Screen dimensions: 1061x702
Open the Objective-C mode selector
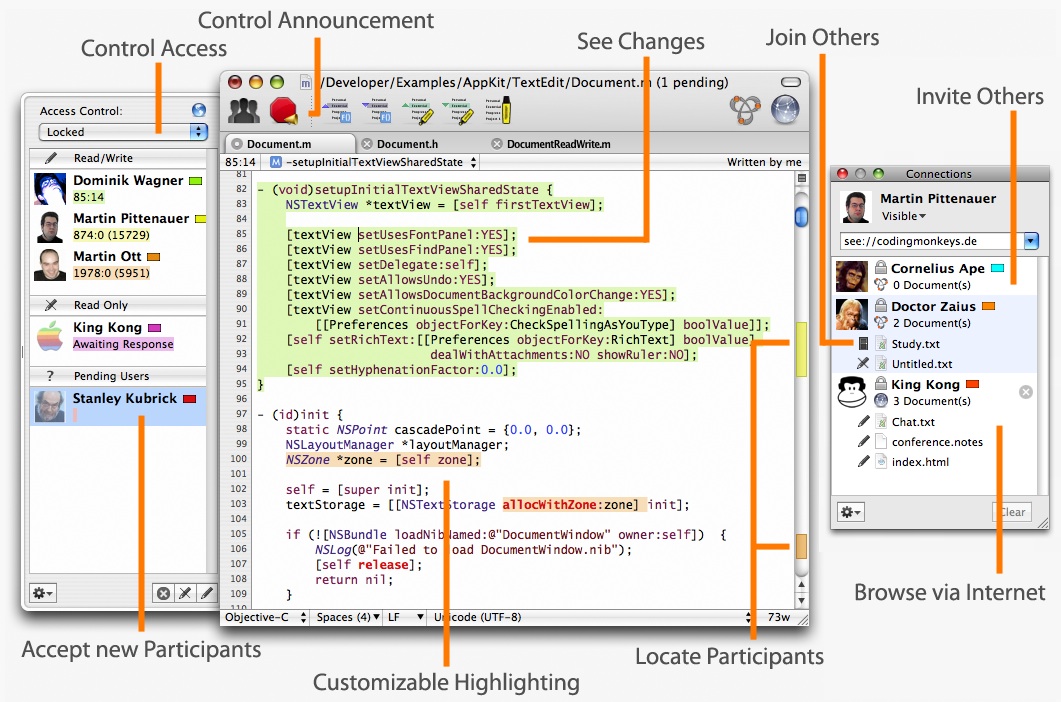coord(266,617)
